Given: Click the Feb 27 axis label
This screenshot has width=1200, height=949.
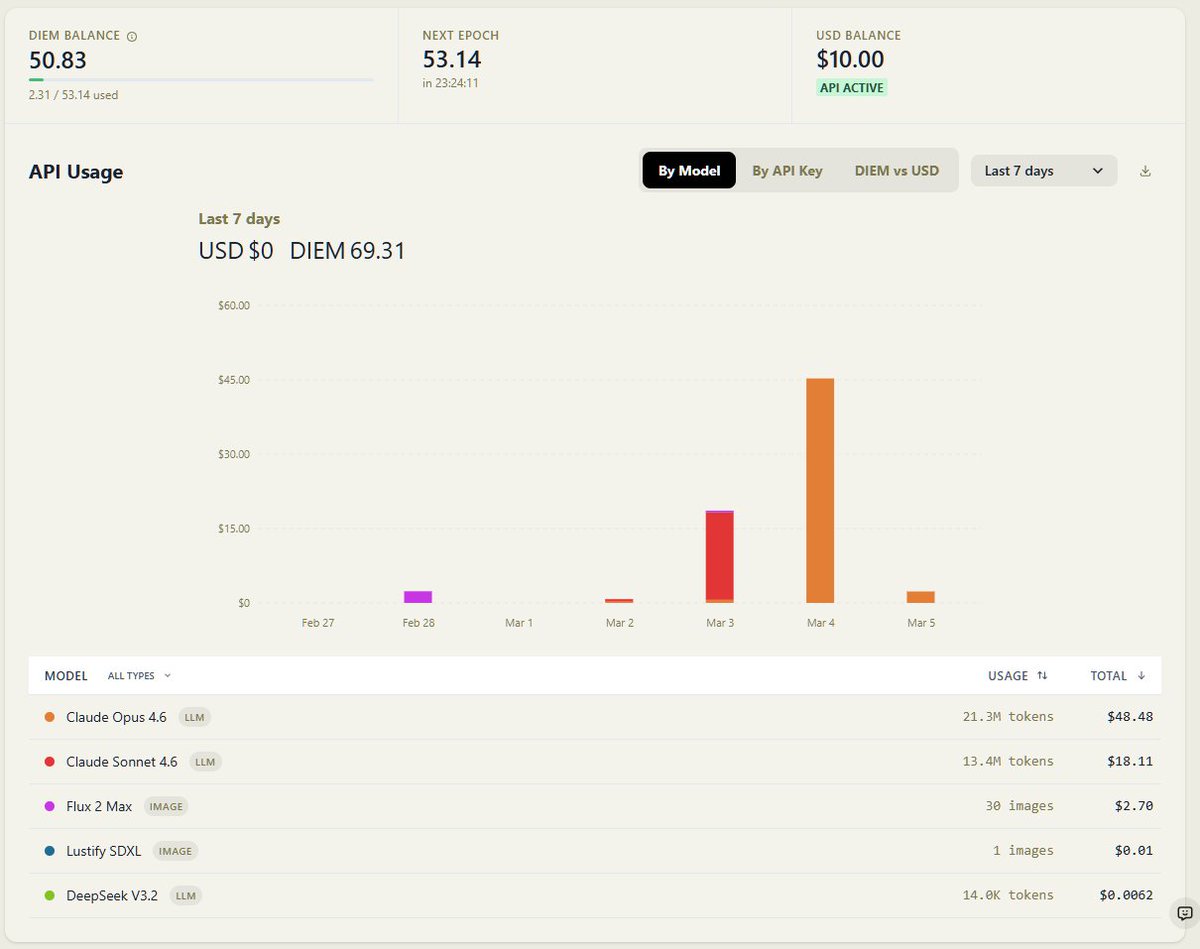Looking at the screenshot, I should (318, 623).
